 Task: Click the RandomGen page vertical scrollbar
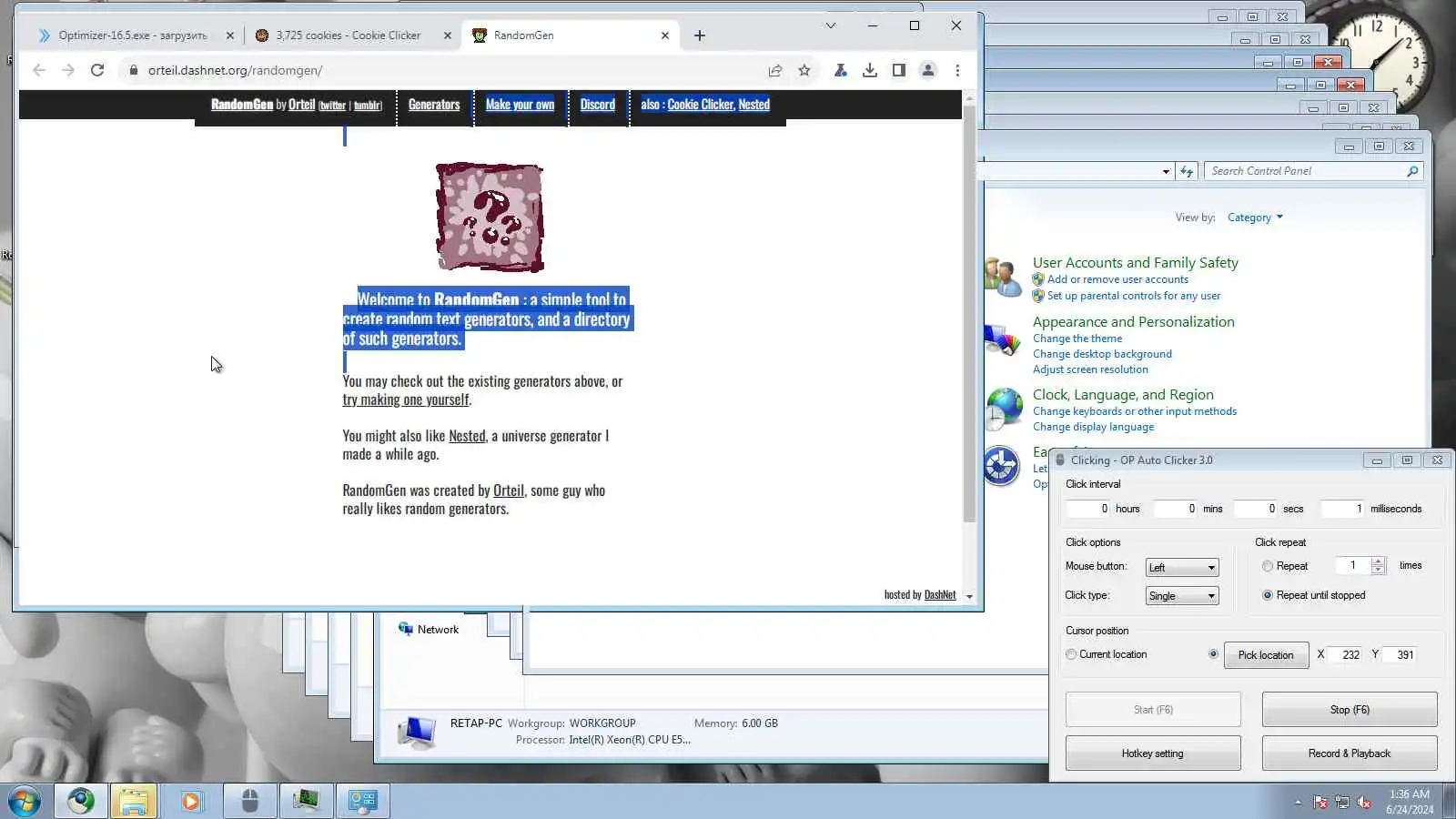pos(969,314)
